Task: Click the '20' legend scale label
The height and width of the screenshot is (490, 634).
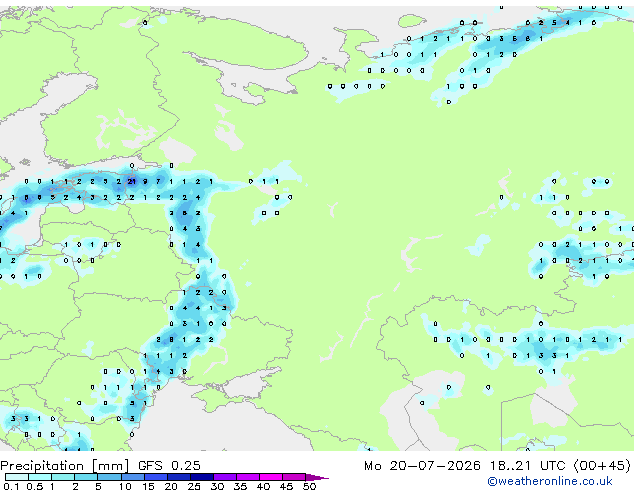Action: coord(171,486)
